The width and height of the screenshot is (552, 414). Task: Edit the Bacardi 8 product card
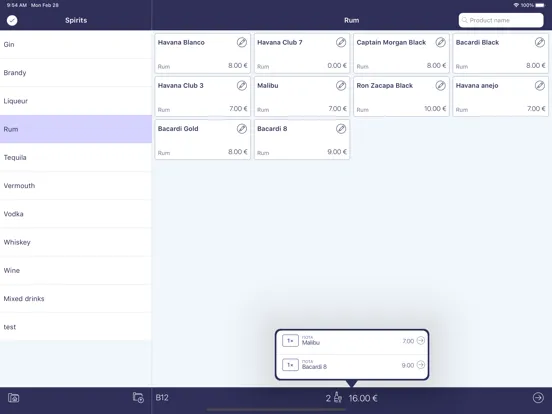[x=341, y=129]
